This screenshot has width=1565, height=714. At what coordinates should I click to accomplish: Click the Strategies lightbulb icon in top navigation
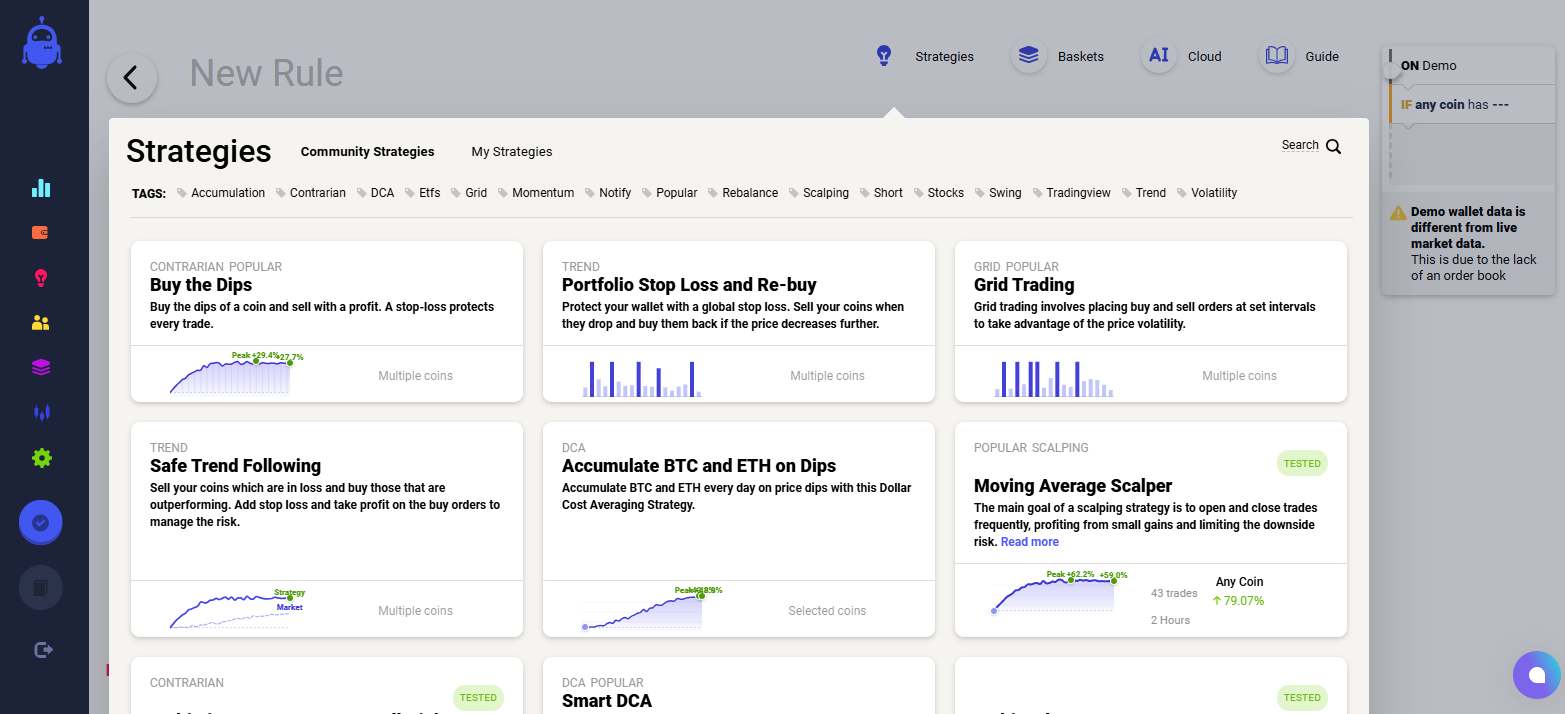[x=884, y=56]
